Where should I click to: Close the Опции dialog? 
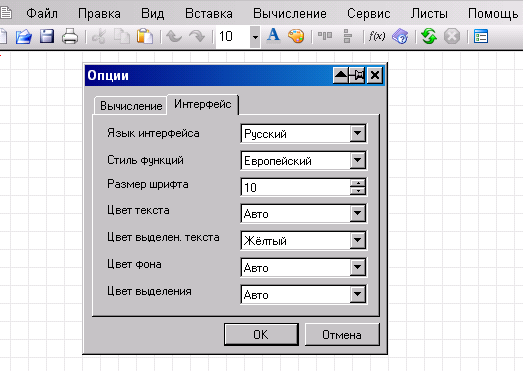375,75
